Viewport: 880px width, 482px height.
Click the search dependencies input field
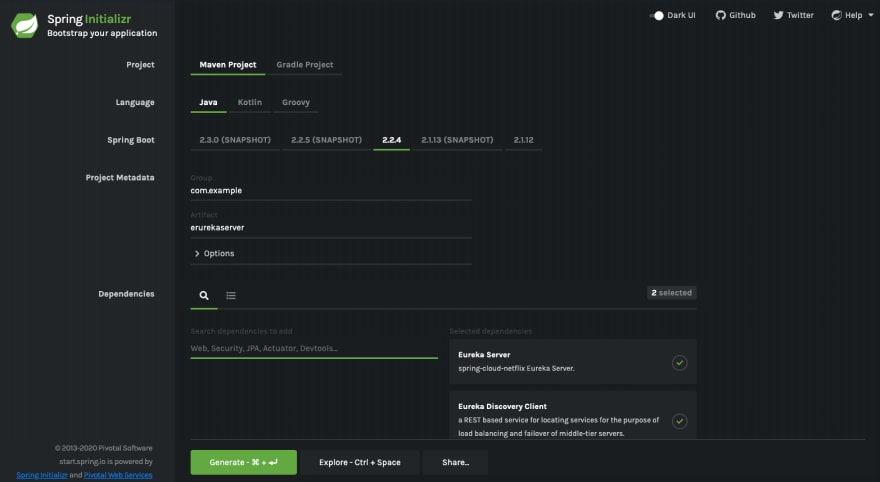[x=314, y=348]
